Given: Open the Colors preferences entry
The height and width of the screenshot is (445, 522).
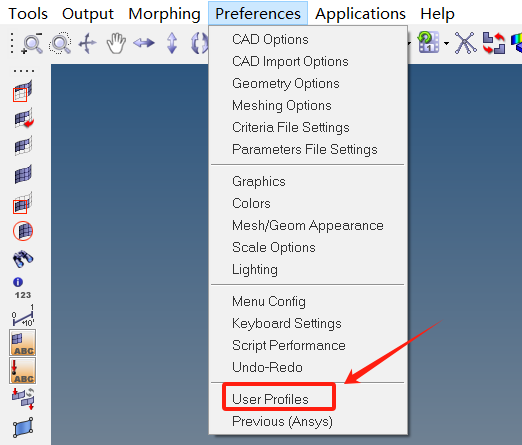Looking at the screenshot, I should click(x=251, y=203).
